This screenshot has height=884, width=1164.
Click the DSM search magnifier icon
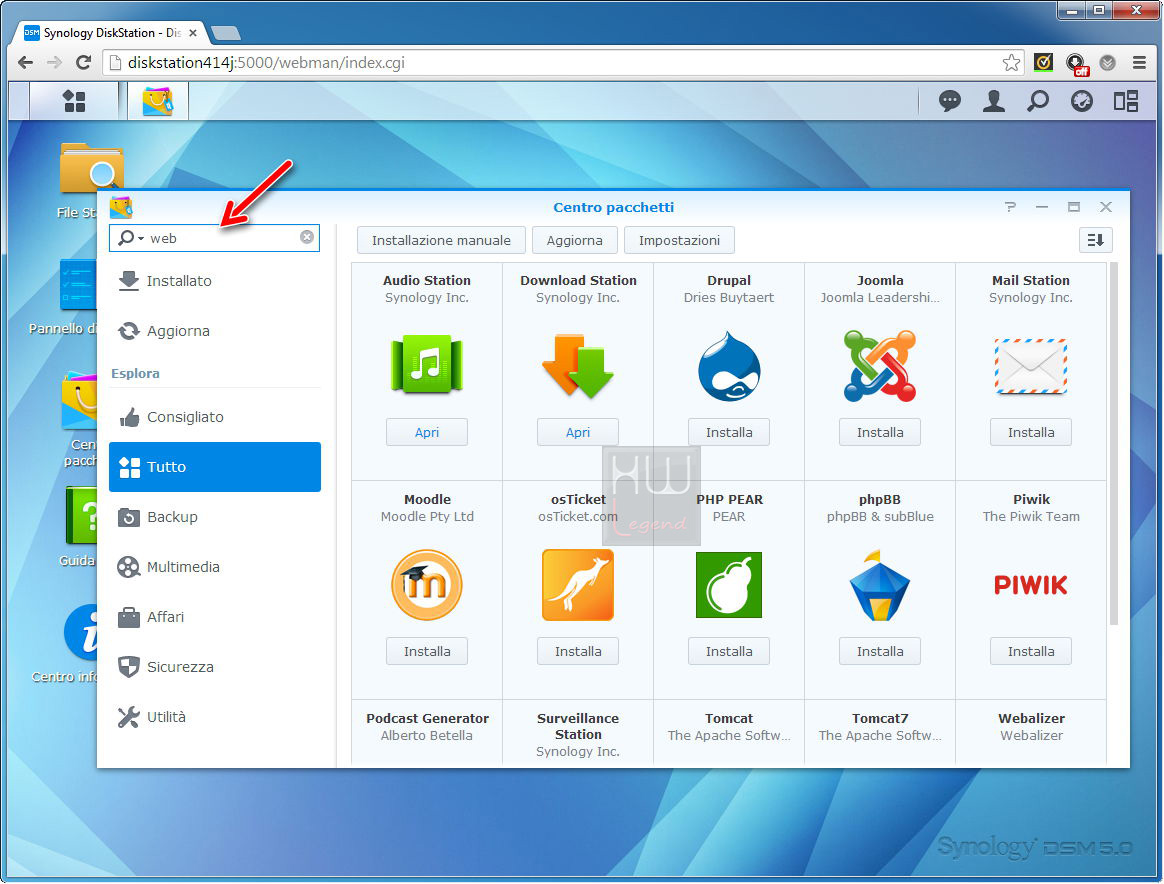click(1038, 101)
